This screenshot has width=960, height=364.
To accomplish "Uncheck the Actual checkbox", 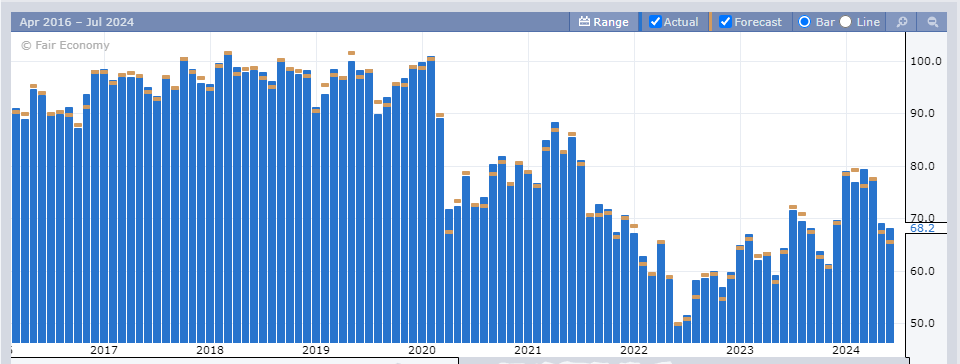I will click(x=656, y=22).
